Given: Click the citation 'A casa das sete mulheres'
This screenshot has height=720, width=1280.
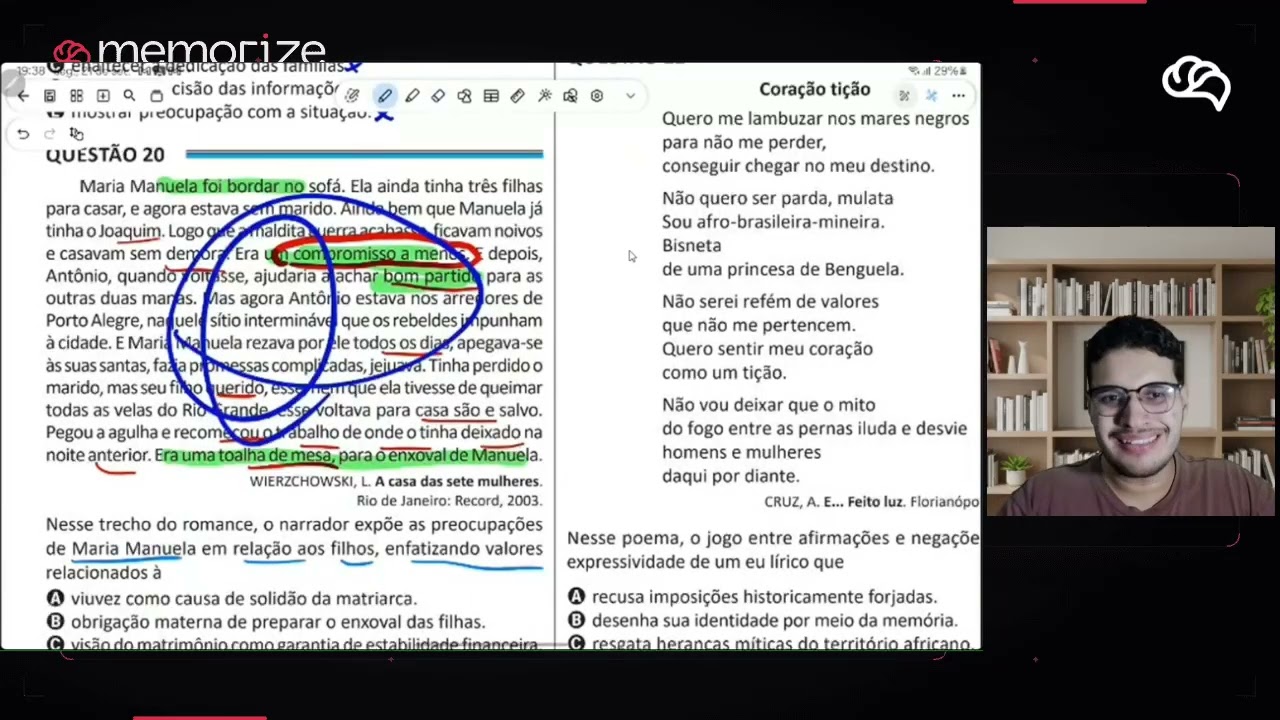Looking at the screenshot, I should click(x=457, y=481).
